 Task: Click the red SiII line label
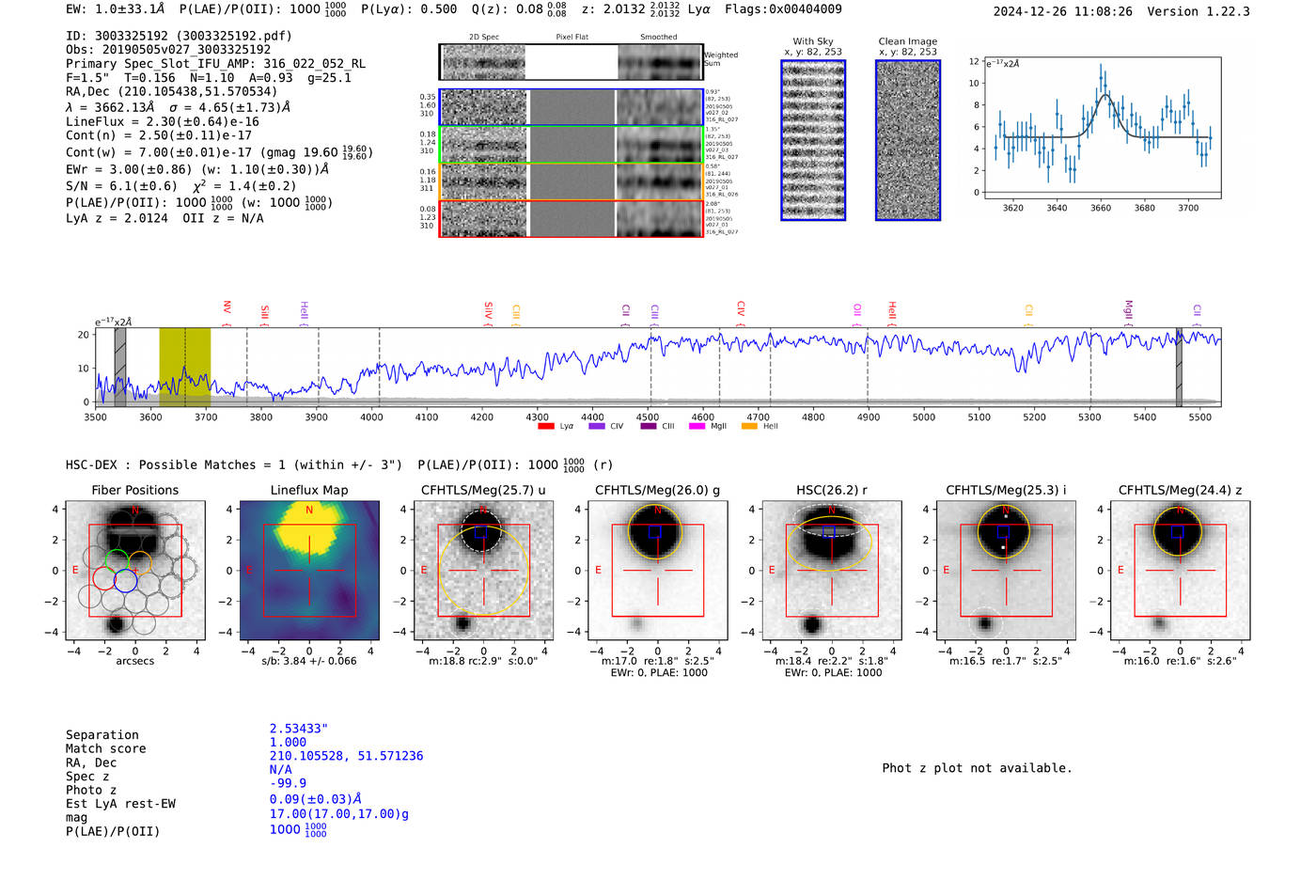265,312
